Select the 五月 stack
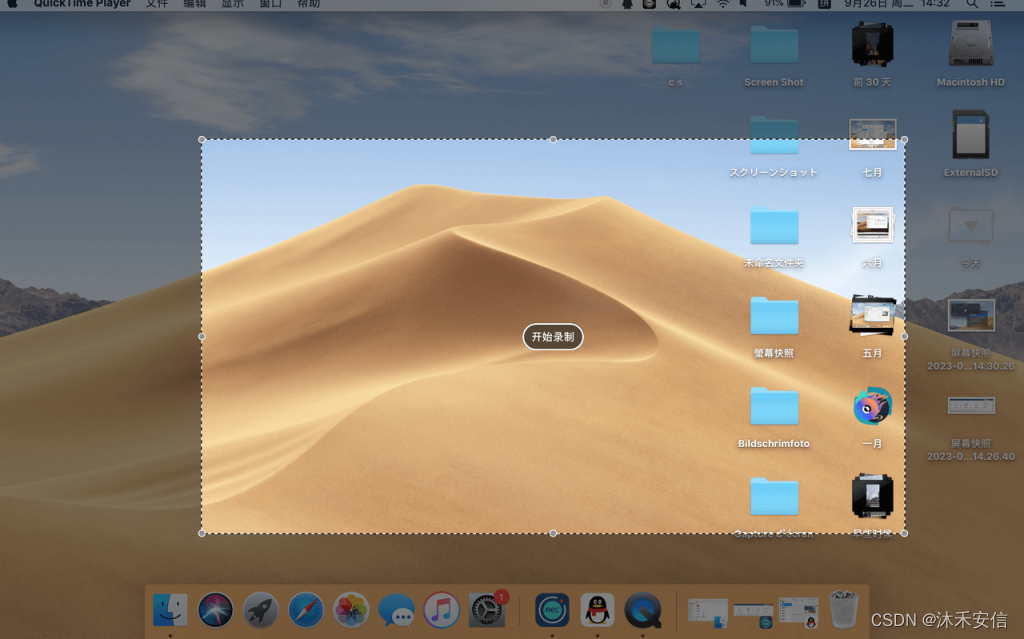 tap(872, 316)
